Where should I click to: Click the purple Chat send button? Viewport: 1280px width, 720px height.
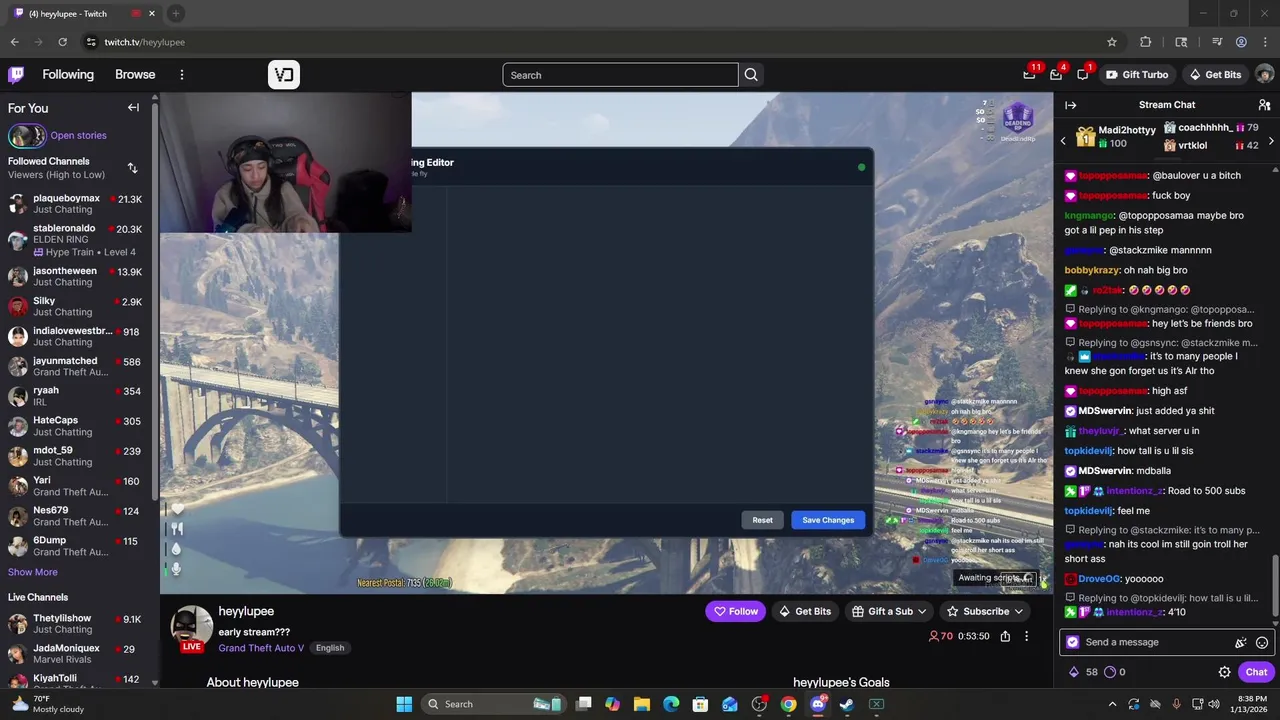(x=1256, y=672)
